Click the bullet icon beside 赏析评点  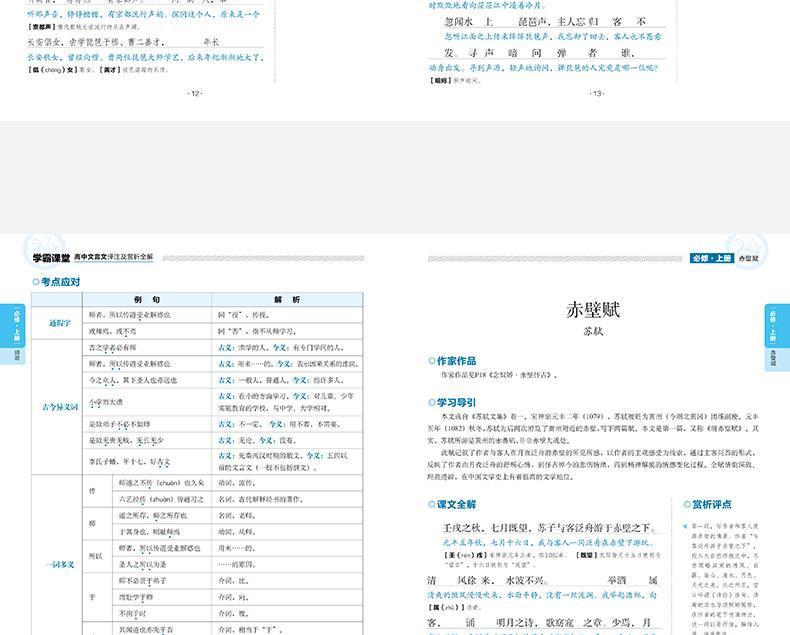[684, 505]
